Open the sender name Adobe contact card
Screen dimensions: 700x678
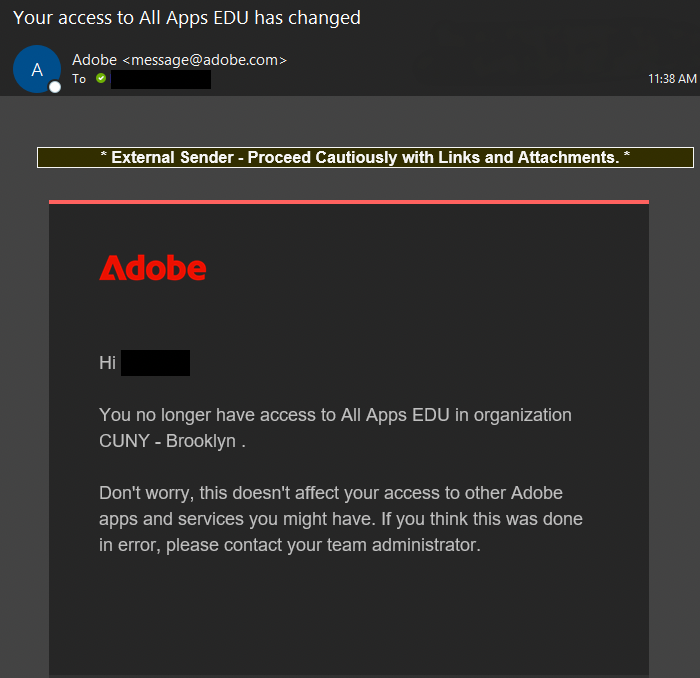[x=94, y=60]
